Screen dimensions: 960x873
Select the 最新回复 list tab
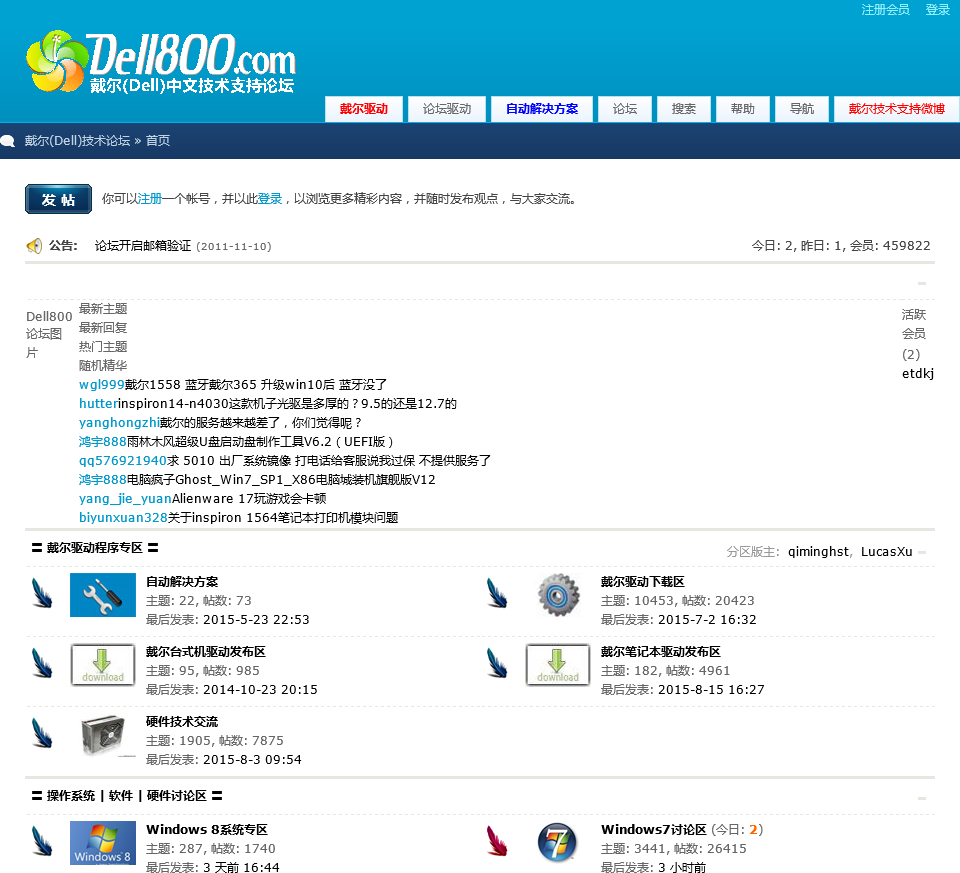coord(103,328)
